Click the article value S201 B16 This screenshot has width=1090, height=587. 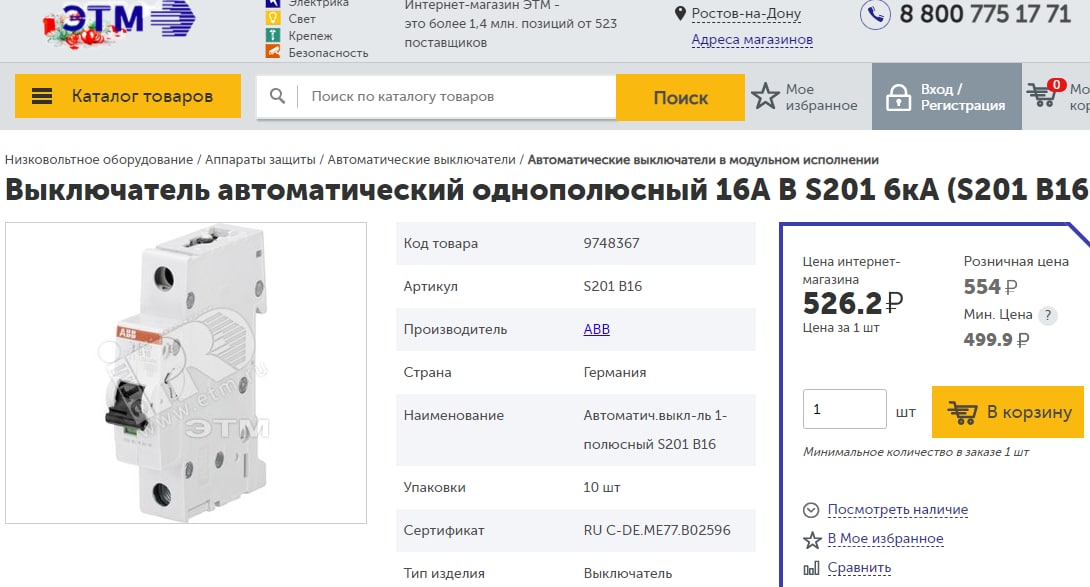[x=612, y=287]
